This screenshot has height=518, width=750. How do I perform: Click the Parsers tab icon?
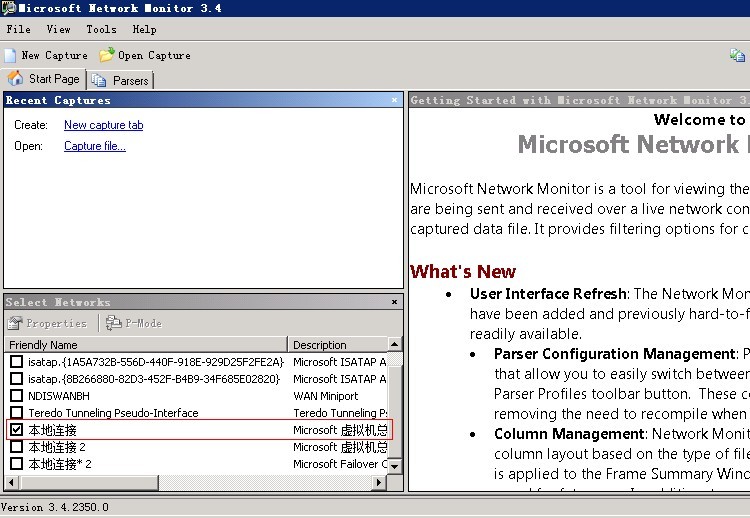coord(99,80)
